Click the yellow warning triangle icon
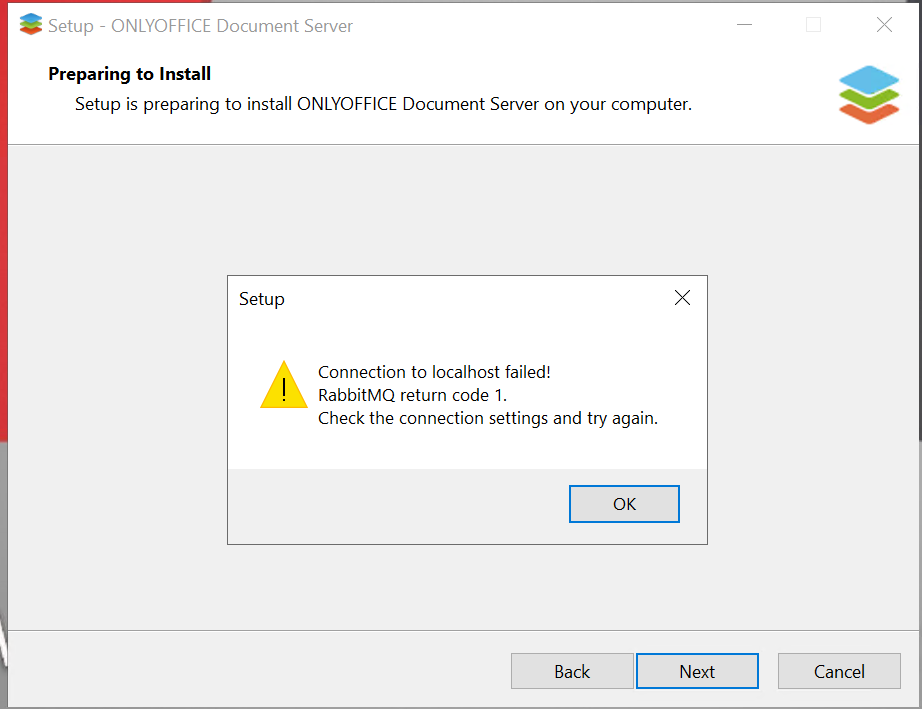This screenshot has height=709, width=922. (283, 386)
